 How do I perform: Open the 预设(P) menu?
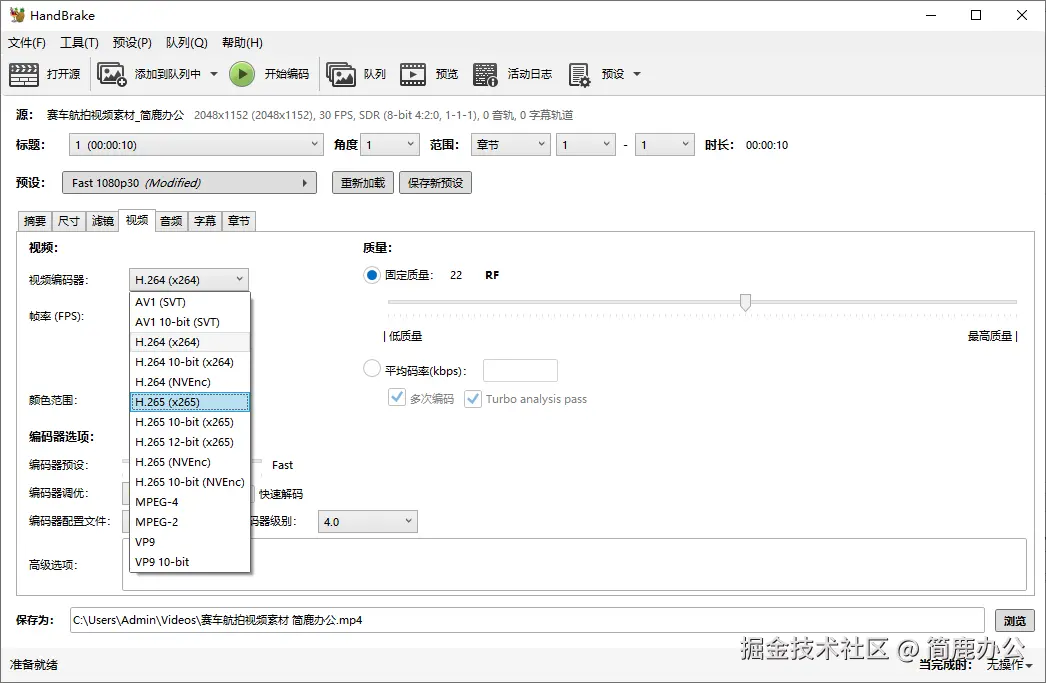pos(132,43)
